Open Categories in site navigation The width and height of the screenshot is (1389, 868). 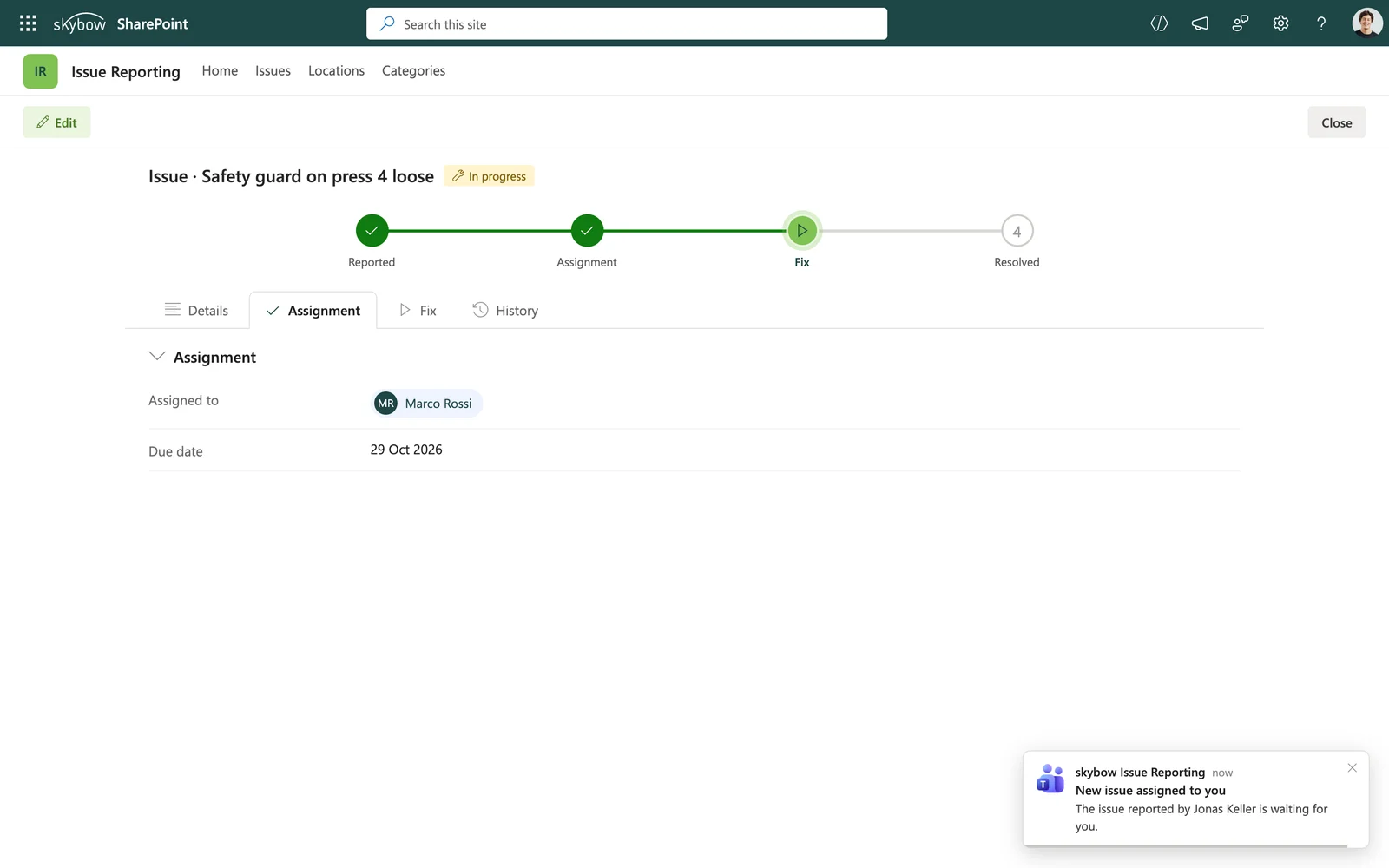(413, 71)
